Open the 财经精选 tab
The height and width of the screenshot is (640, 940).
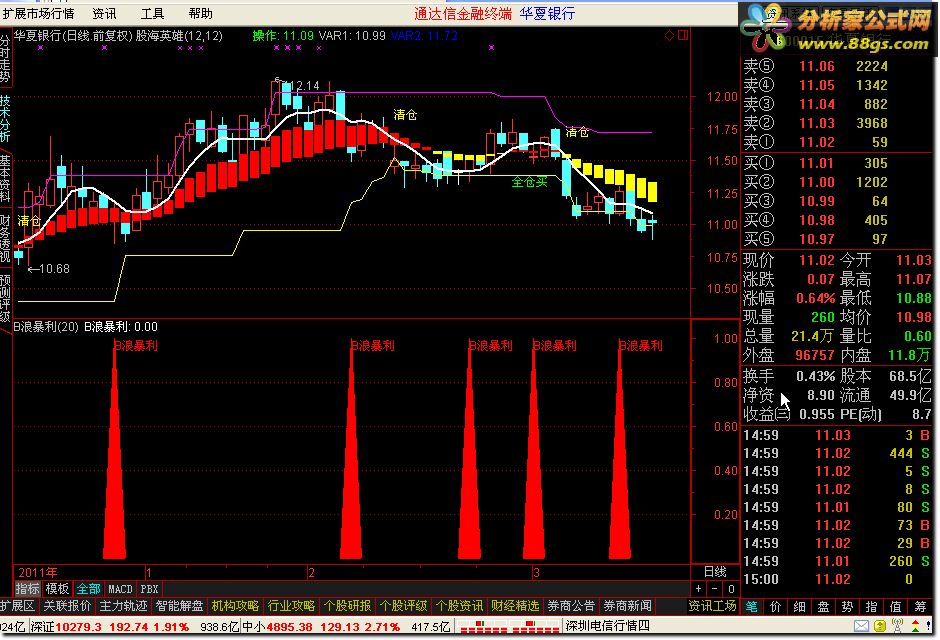[515, 606]
